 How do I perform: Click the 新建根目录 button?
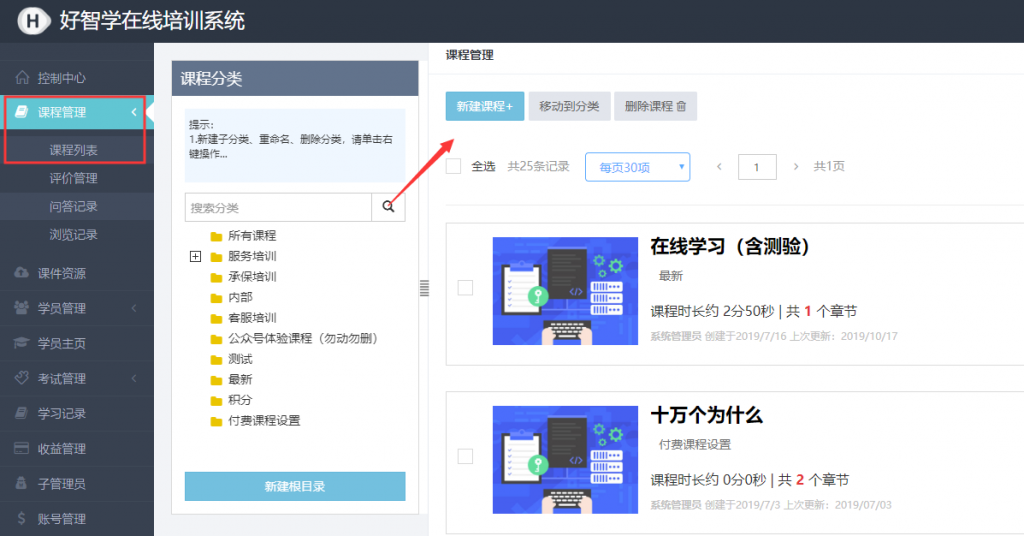295,486
